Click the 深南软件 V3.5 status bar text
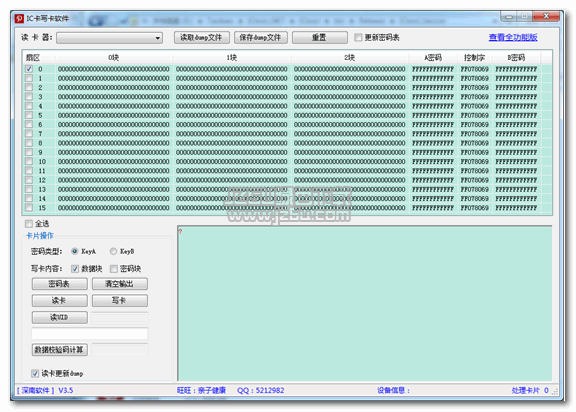 click(45, 390)
